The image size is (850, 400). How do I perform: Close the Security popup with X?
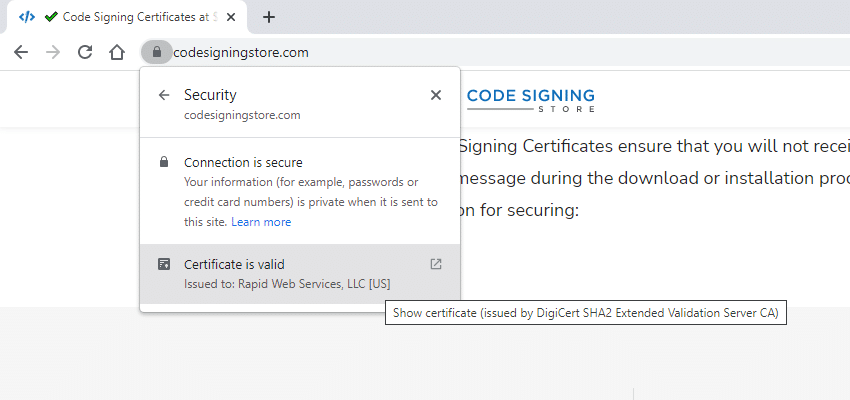click(x=435, y=95)
